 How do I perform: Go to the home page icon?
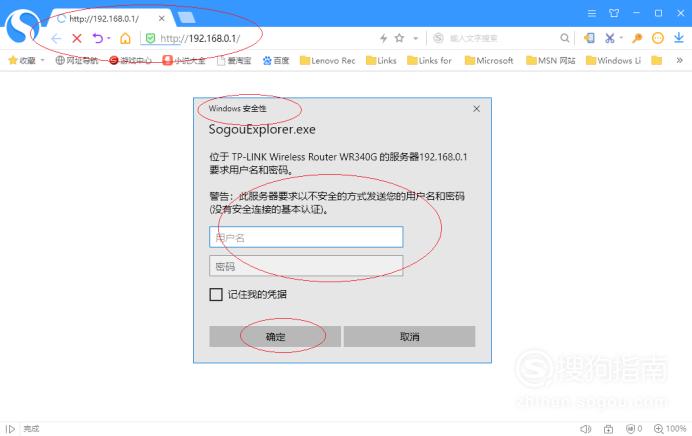point(125,38)
